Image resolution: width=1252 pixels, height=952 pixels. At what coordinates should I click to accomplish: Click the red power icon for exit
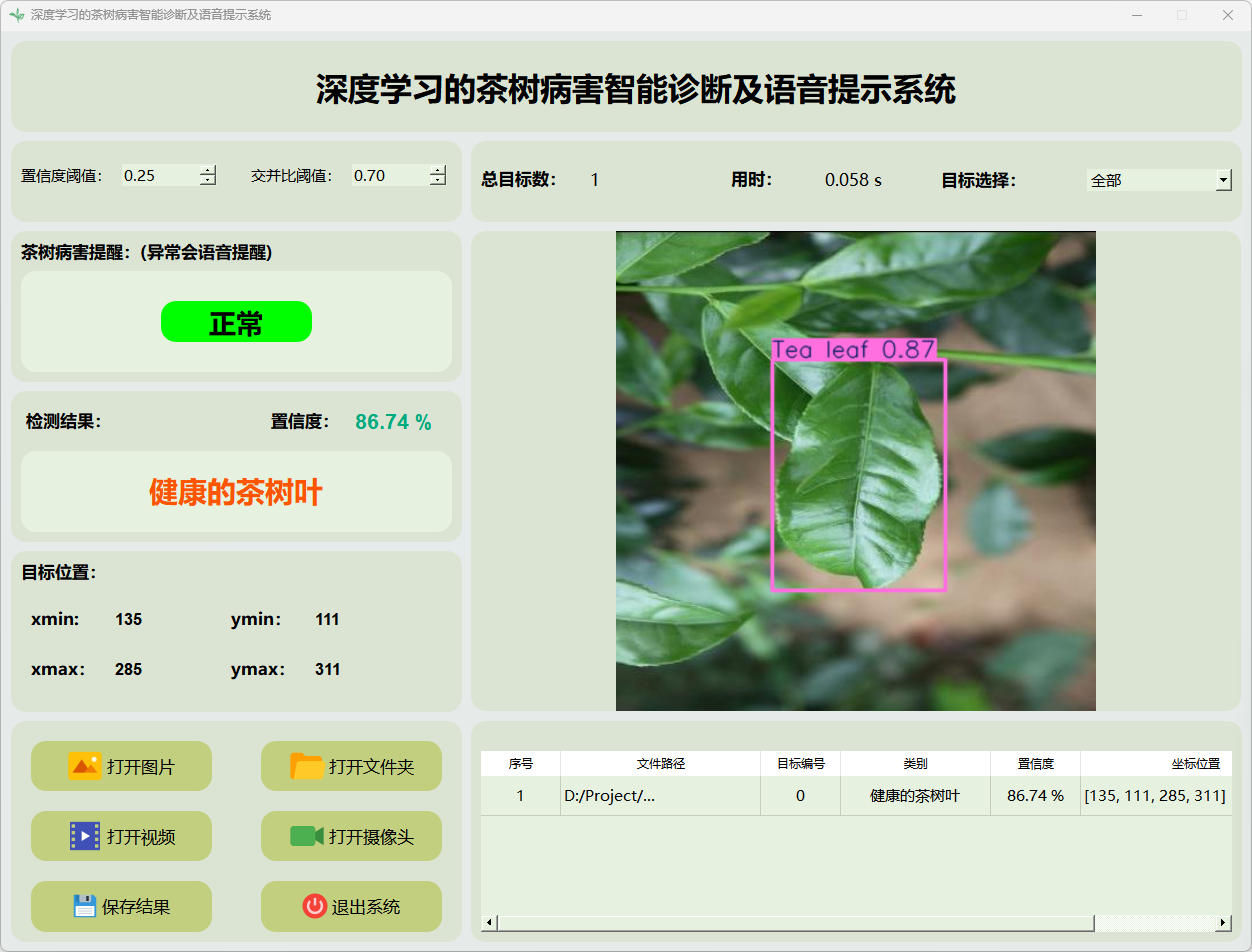314,906
